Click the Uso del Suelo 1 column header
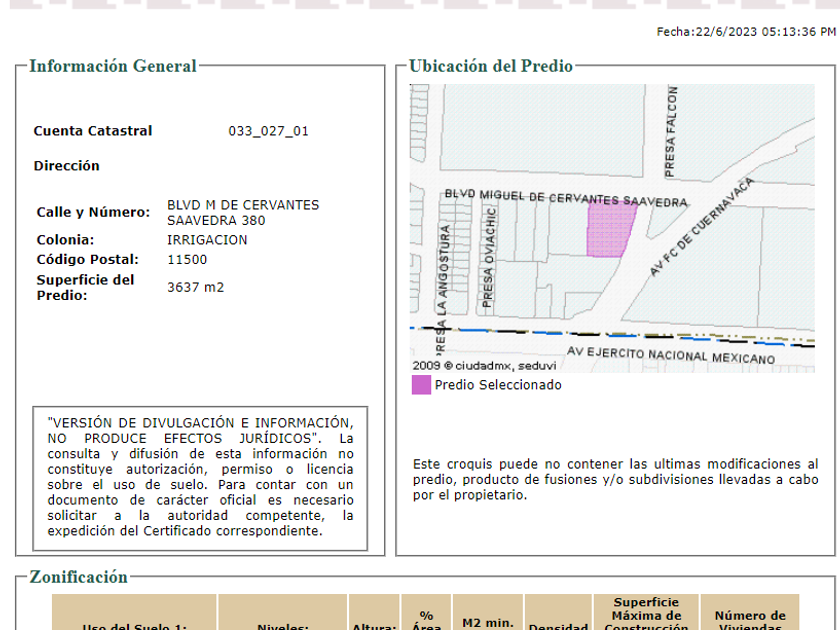840x630 pixels. [134, 624]
